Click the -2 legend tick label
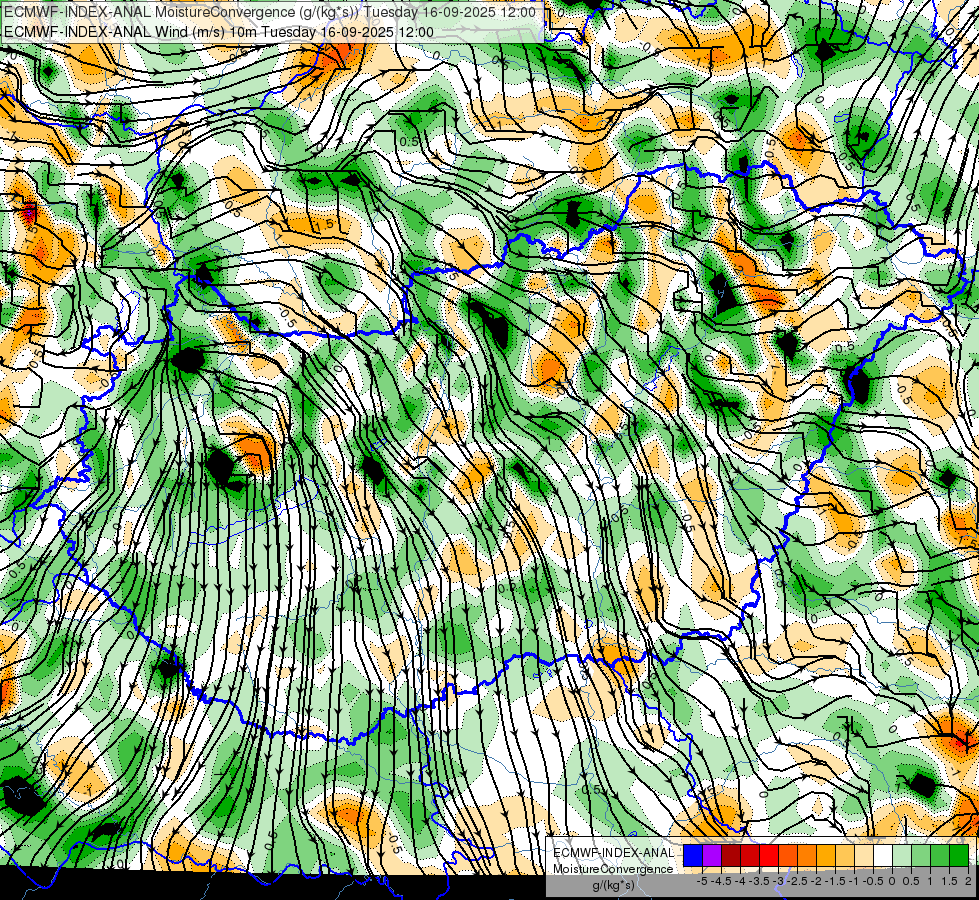This screenshot has width=979, height=900. pos(817,881)
